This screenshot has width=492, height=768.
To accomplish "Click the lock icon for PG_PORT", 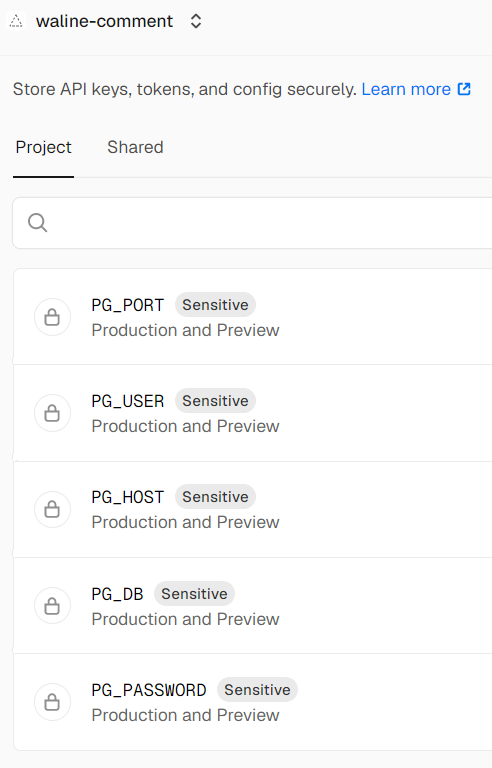I will tap(52, 317).
